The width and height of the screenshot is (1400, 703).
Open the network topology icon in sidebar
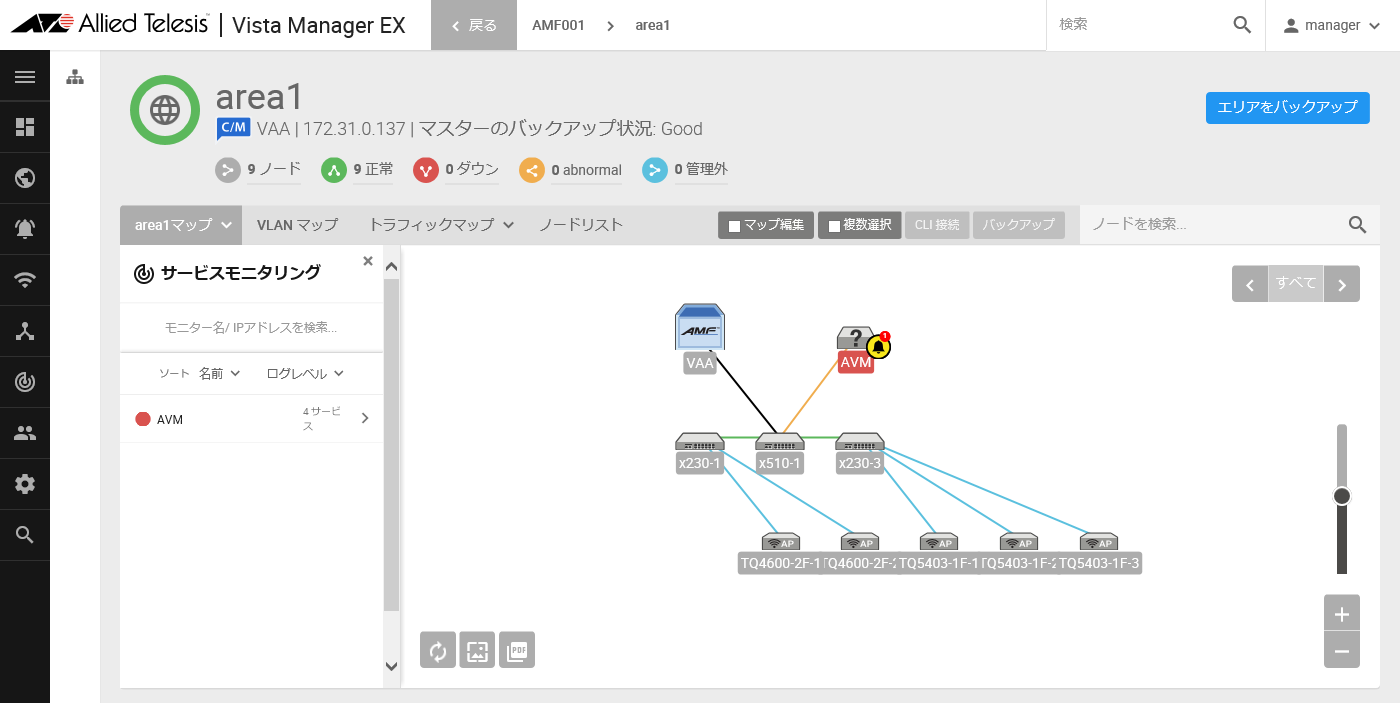[x=25, y=331]
